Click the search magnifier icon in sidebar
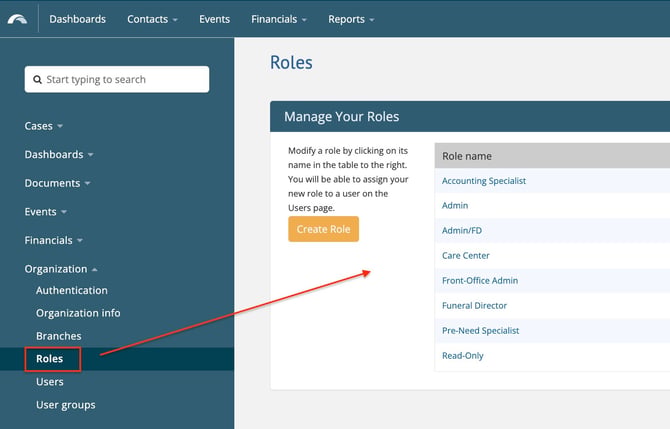This screenshot has width=670, height=429. click(37, 79)
